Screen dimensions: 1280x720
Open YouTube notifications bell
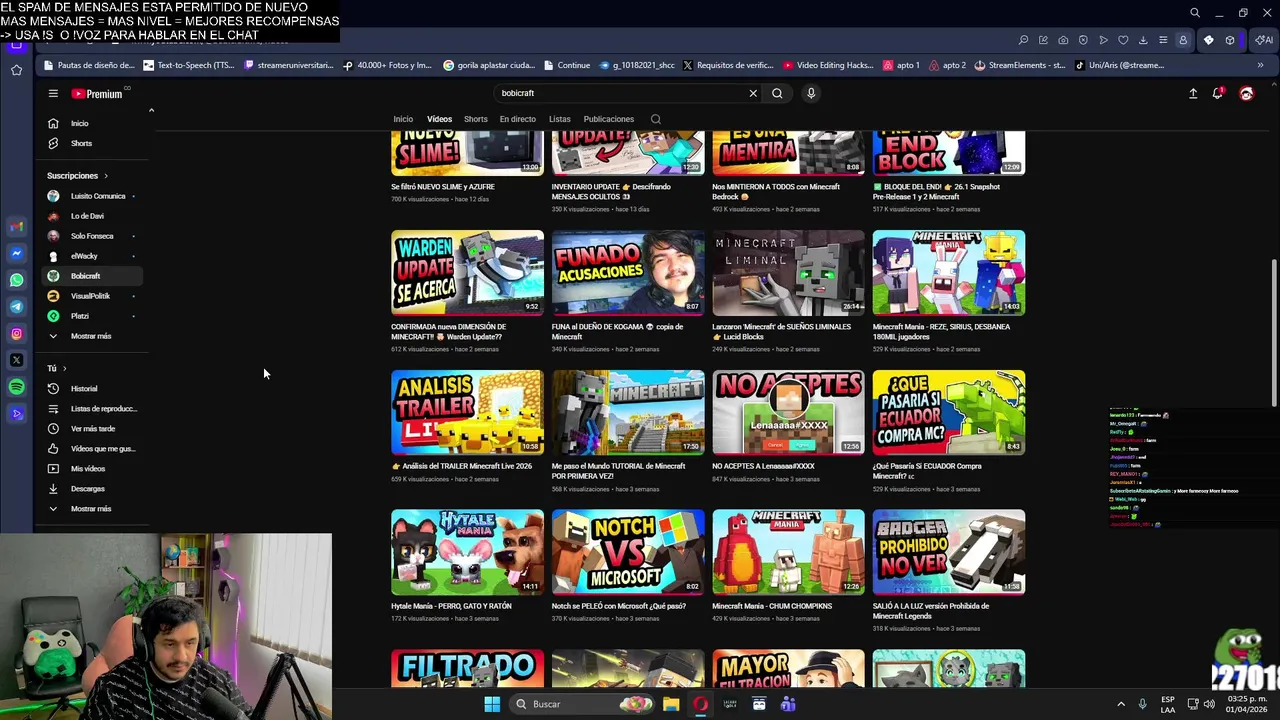1218,93
